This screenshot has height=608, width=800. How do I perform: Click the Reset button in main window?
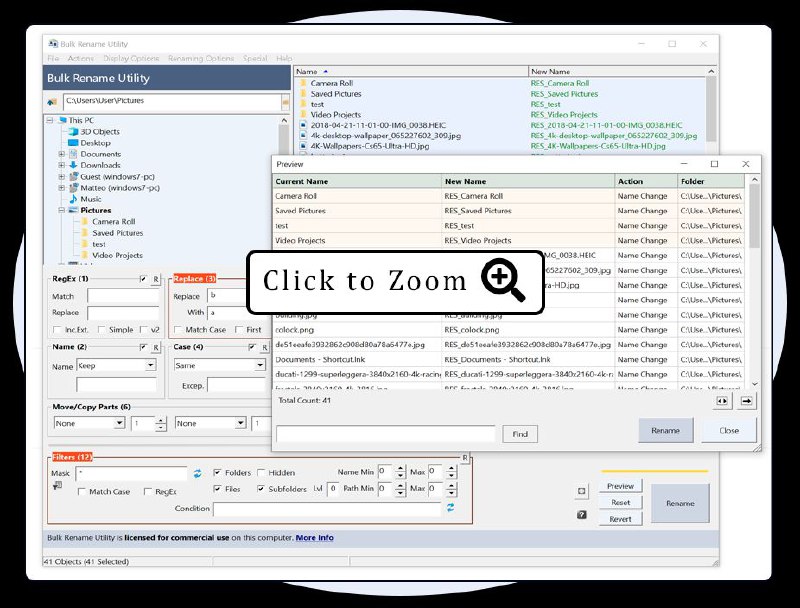(x=620, y=502)
